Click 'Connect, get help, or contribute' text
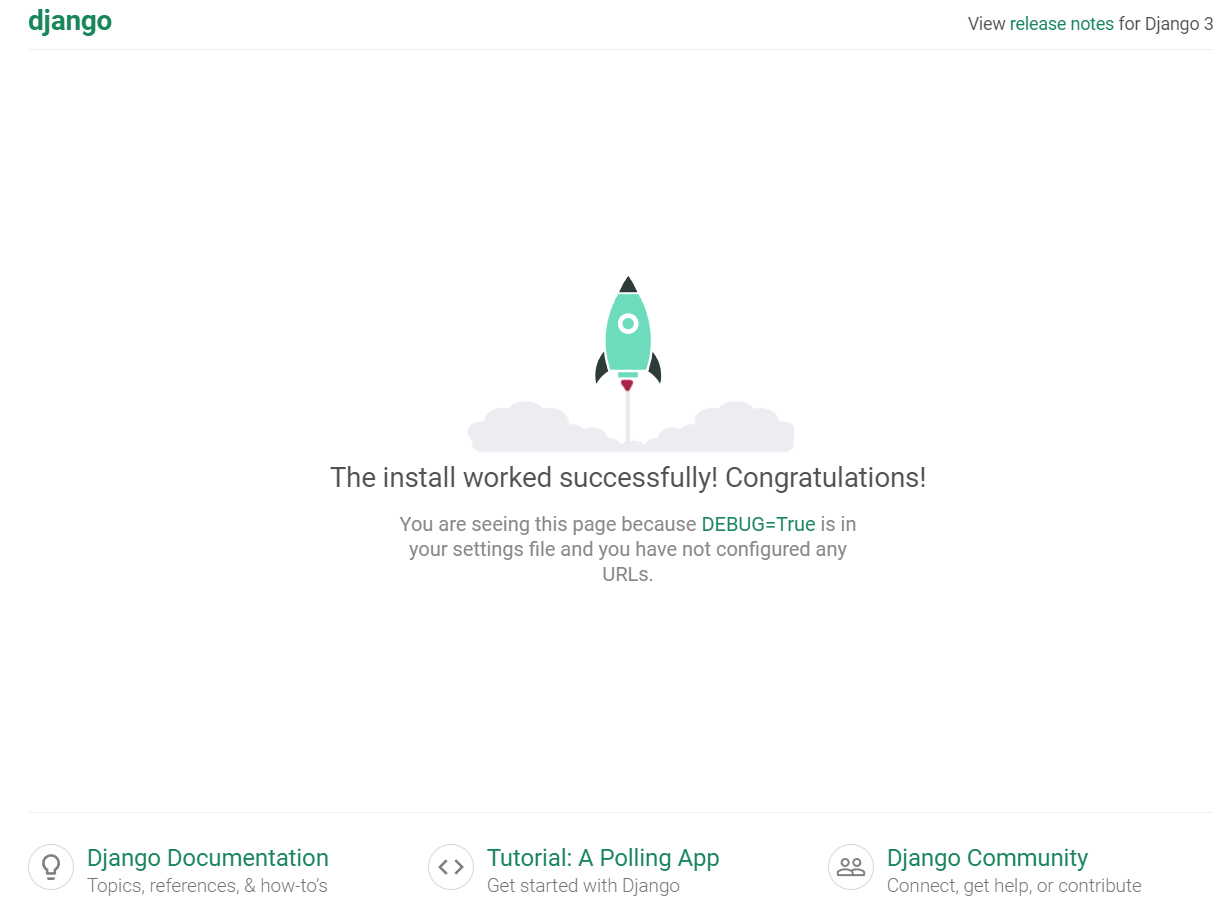The image size is (1213, 915). (x=1014, y=886)
